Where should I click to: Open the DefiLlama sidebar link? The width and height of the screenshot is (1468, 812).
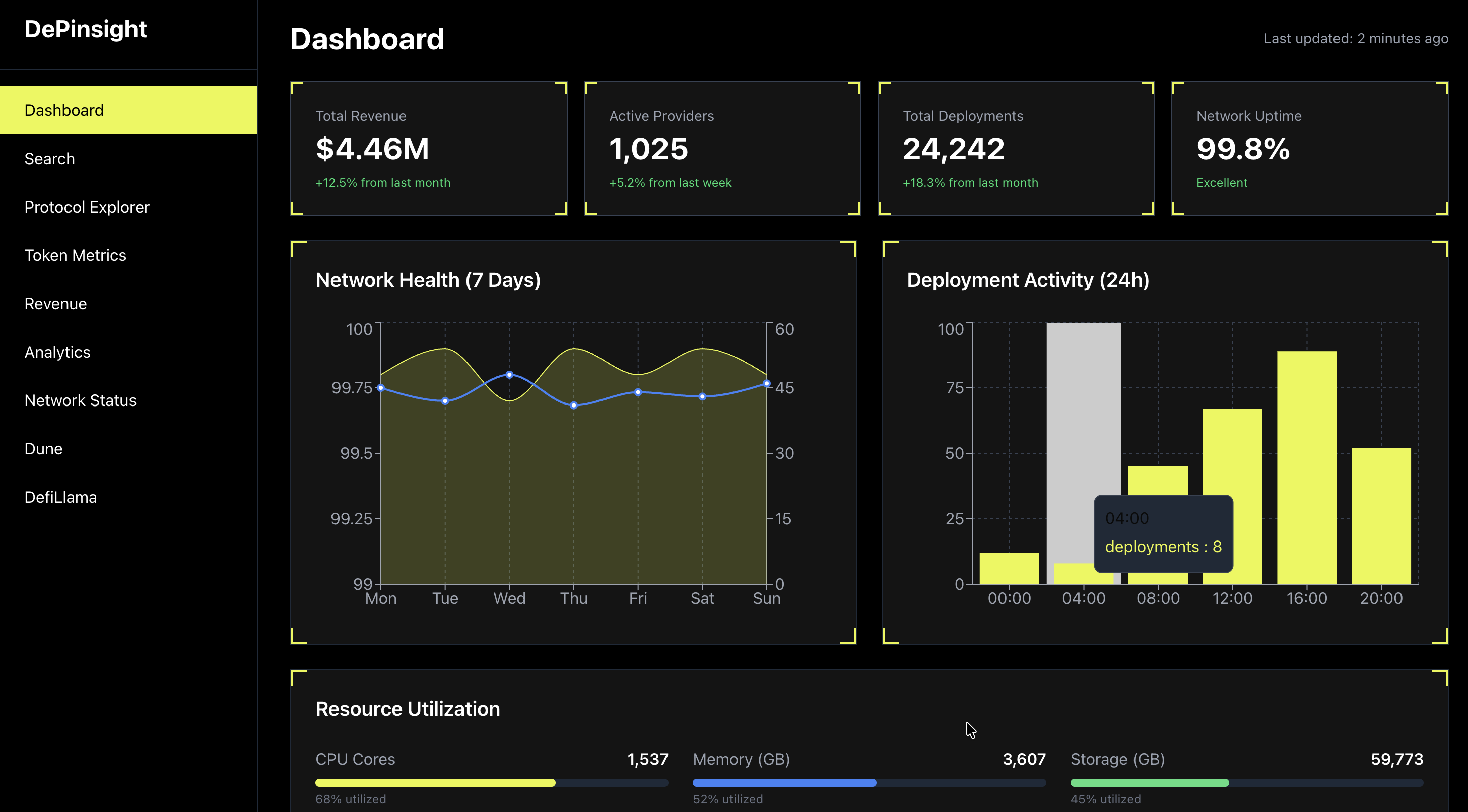(60, 498)
